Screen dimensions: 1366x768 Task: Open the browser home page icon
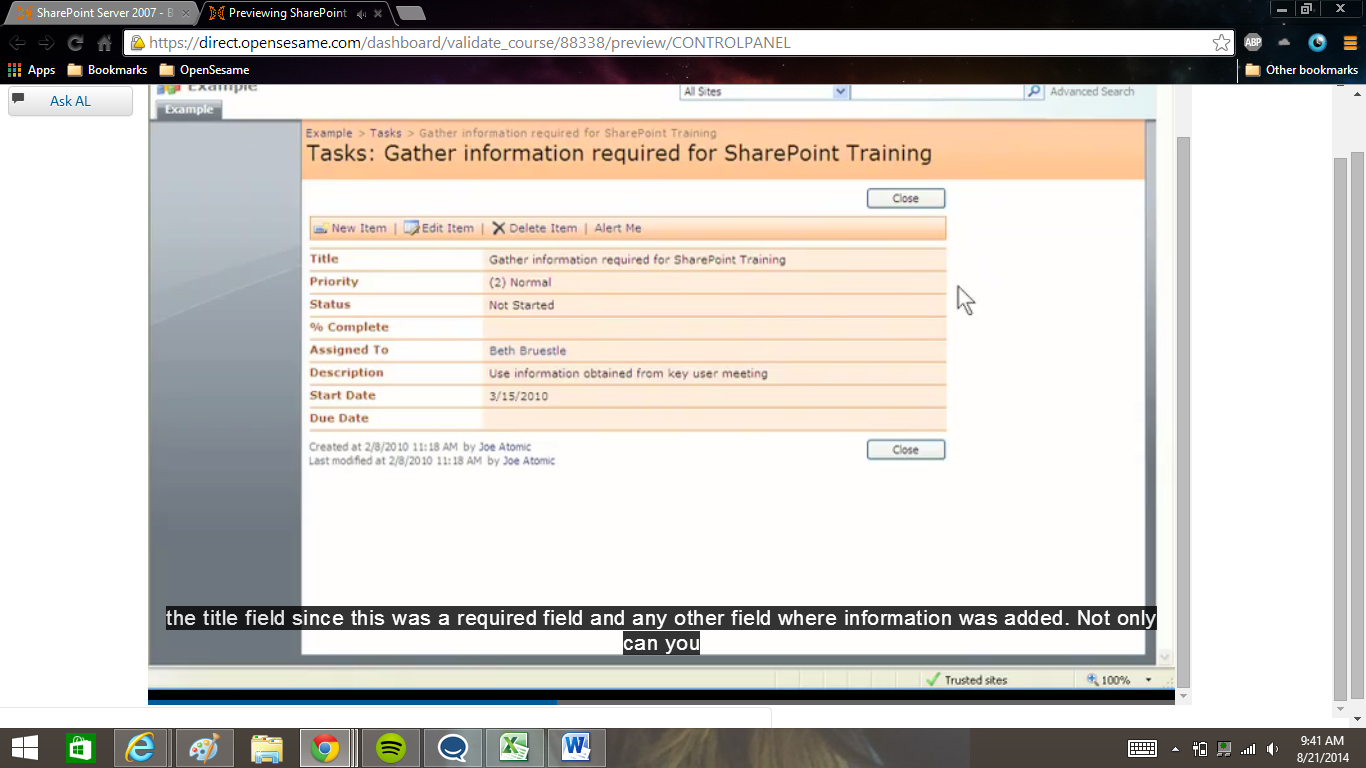tap(104, 43)
